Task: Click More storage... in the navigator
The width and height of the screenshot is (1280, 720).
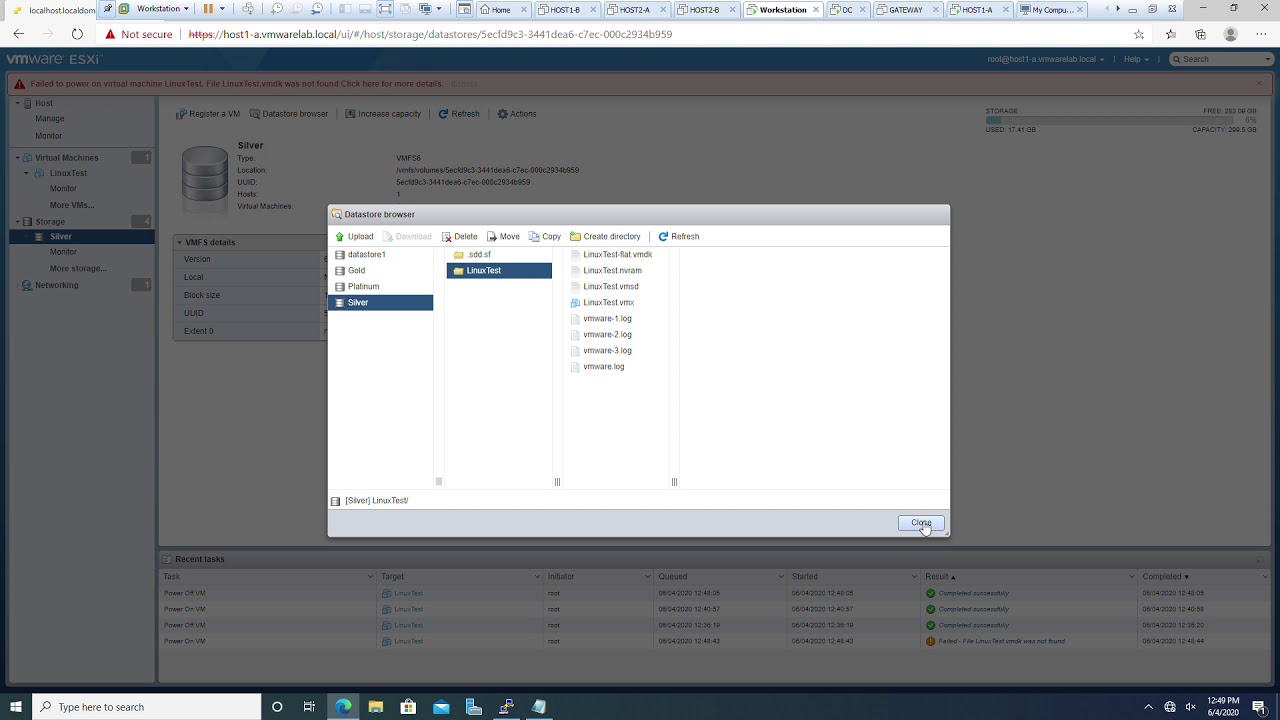Action: click(x=78, y=269)
